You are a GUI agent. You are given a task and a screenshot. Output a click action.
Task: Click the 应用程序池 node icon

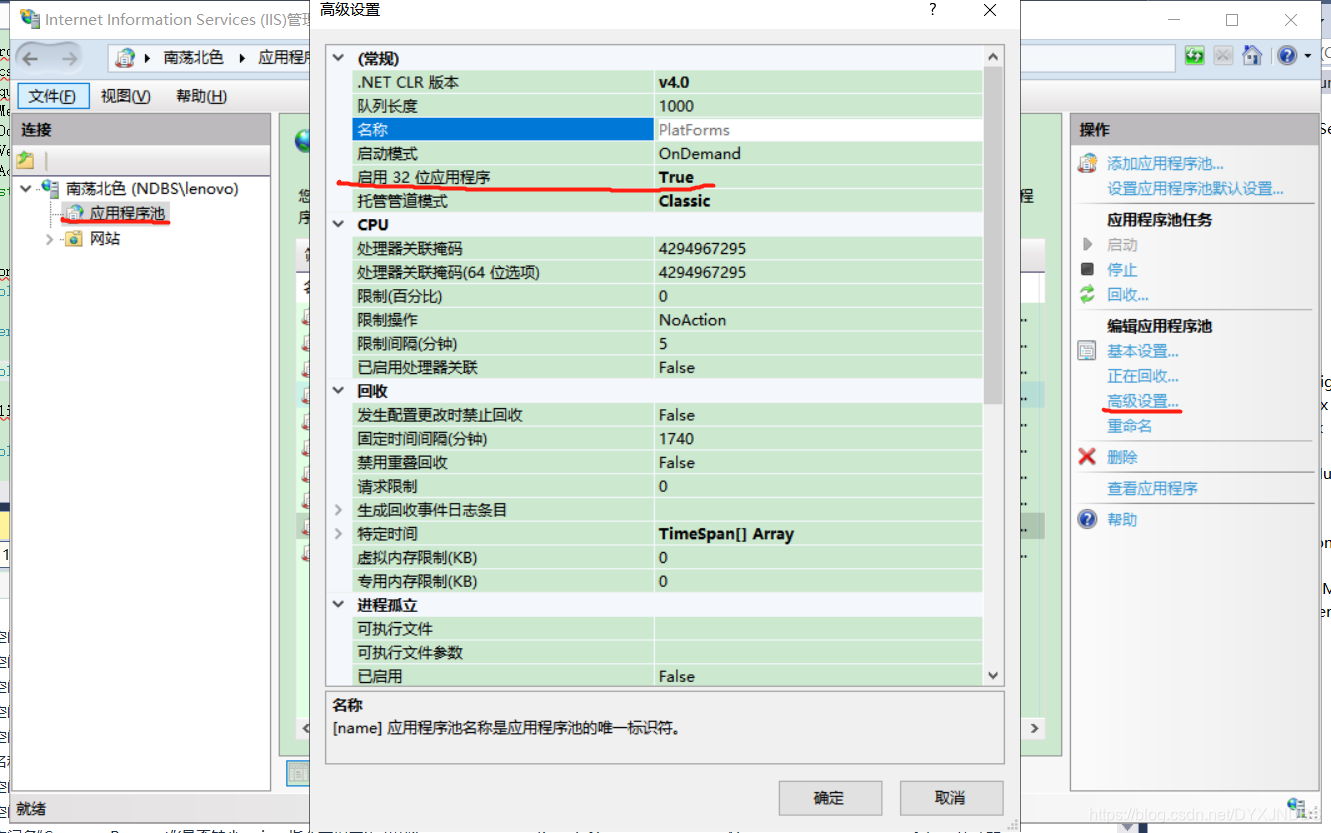point(75,213)
